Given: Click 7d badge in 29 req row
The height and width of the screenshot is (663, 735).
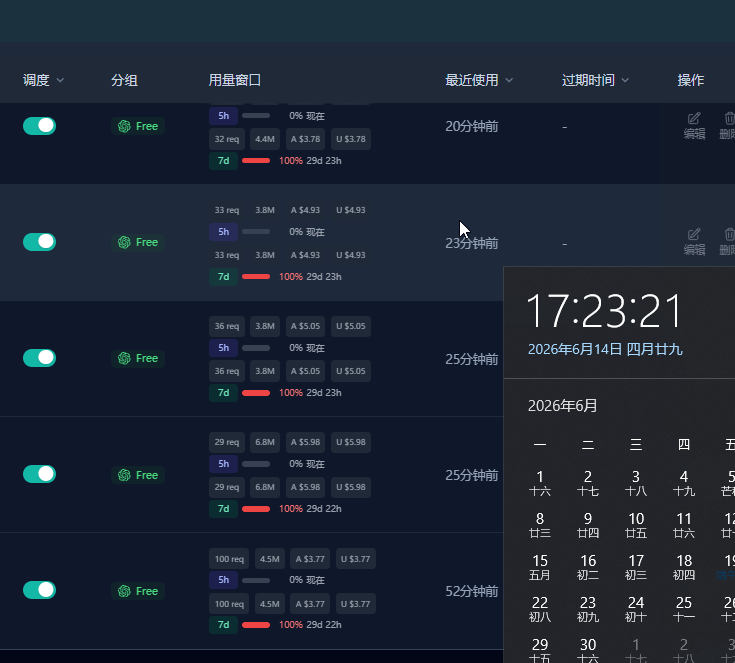Looking at the screenshot, I should pyautogui.click(x=224, y=509).
